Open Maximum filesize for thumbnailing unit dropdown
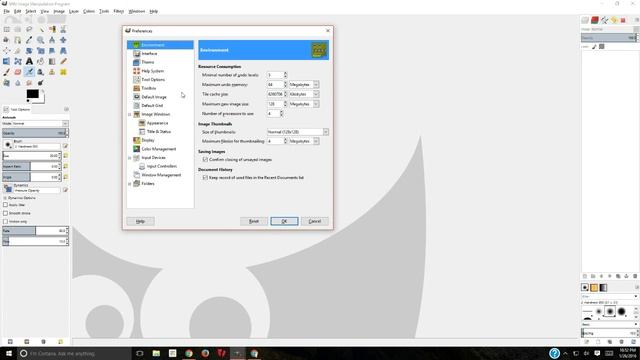This screenshot has height=360, width=640. point(304,141)
